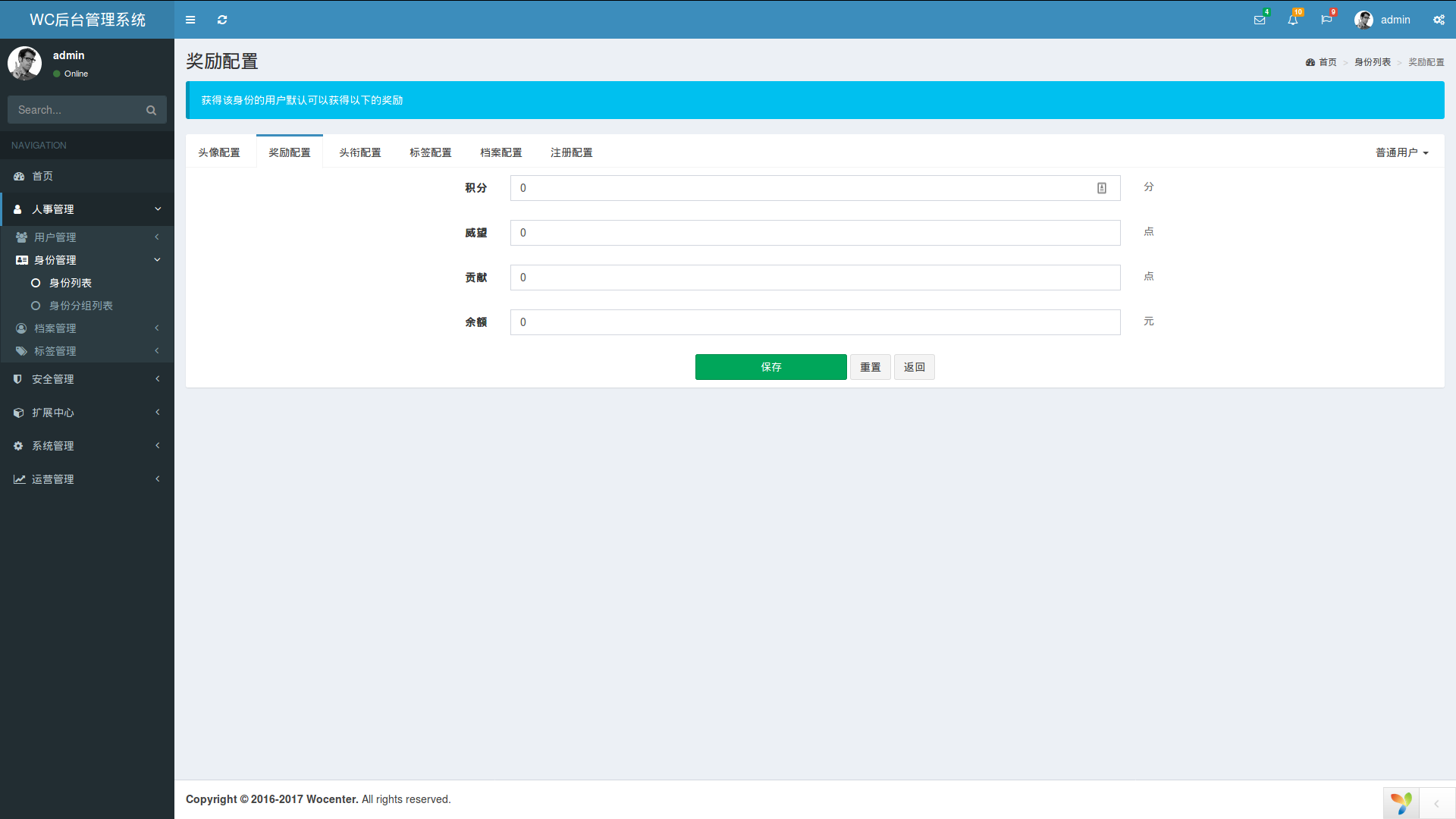Open the mail envelope notifications icon
Viewport: 1456px width, 819px height.
(1260, 20)
